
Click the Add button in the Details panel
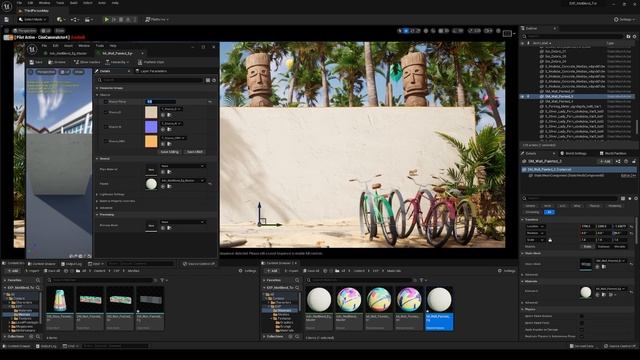click(x=605, y=162)
